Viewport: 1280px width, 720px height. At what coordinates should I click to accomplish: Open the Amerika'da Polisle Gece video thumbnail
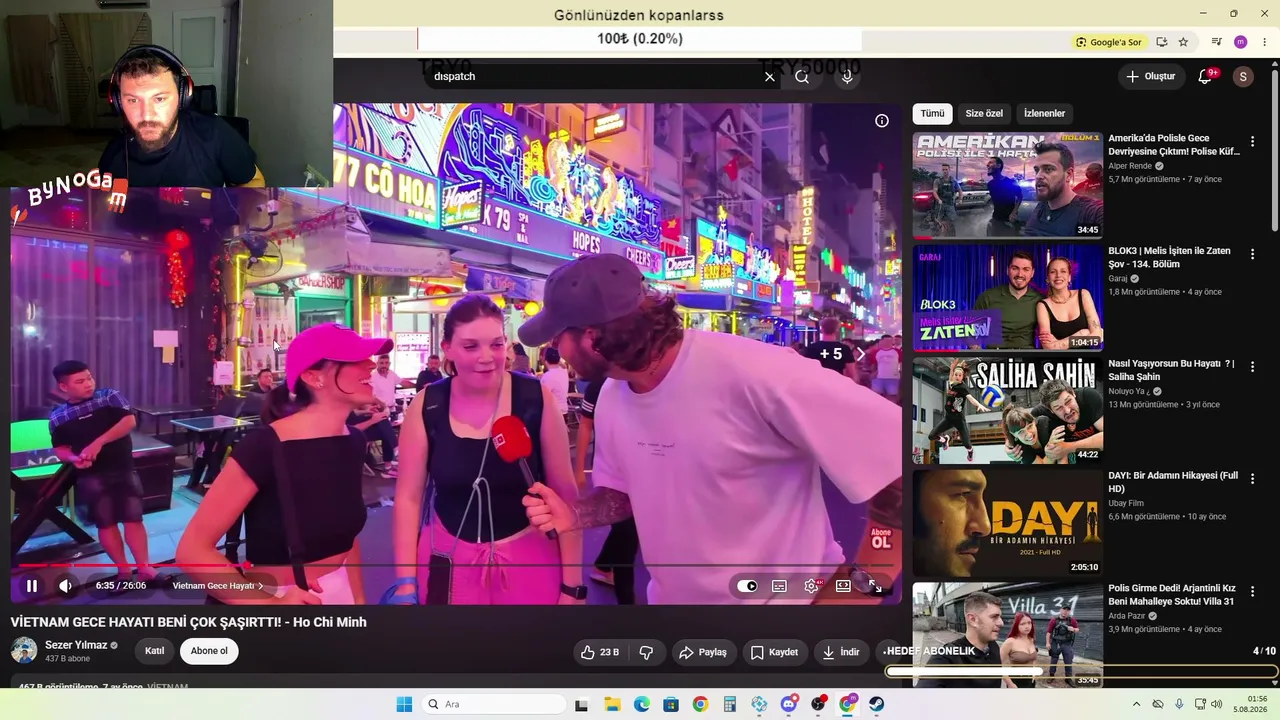1007,185
